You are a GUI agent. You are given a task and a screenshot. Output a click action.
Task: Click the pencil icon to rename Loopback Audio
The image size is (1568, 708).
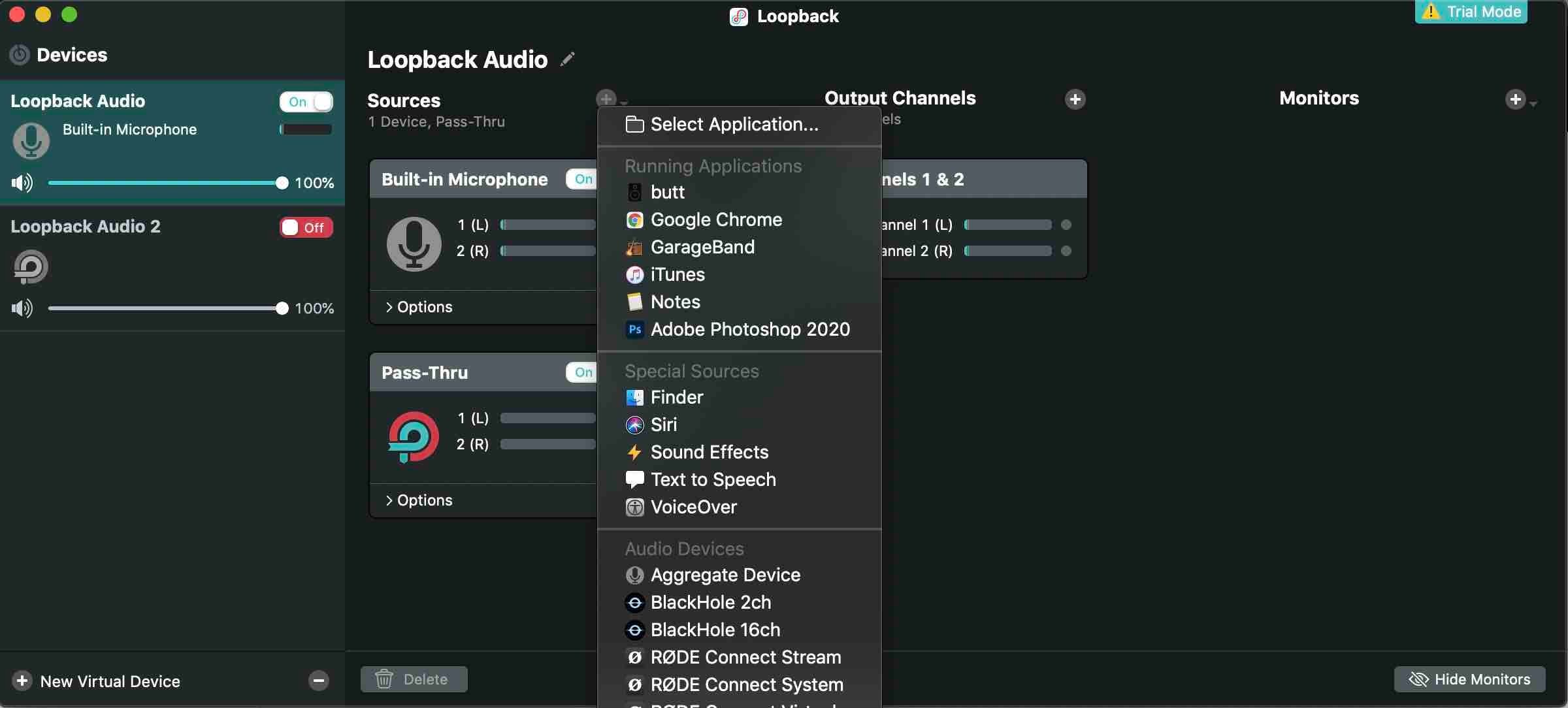pyautogui.click(x=568, y=59)
